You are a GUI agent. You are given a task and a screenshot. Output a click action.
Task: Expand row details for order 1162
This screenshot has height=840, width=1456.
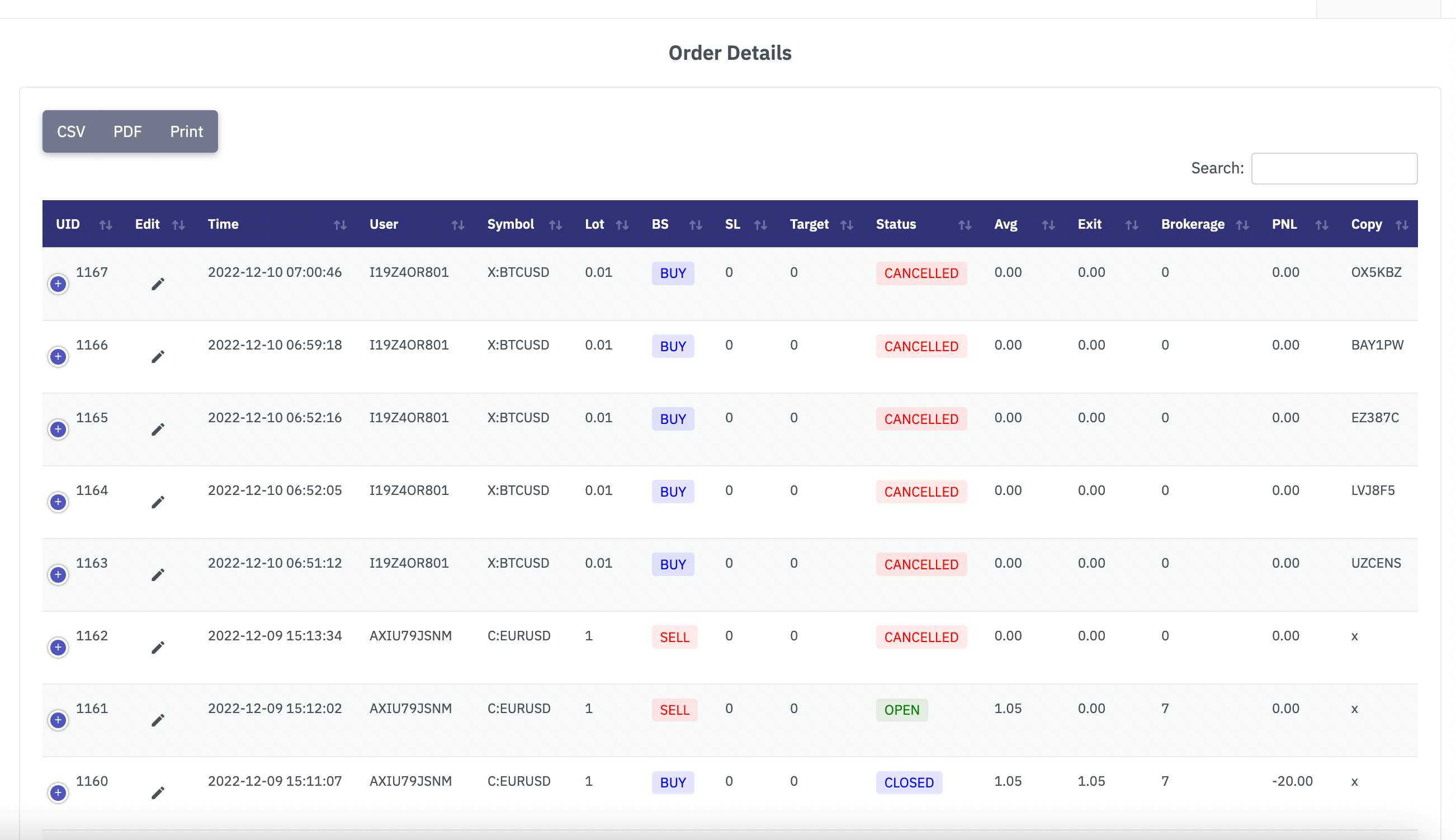(x=58, y=647)
